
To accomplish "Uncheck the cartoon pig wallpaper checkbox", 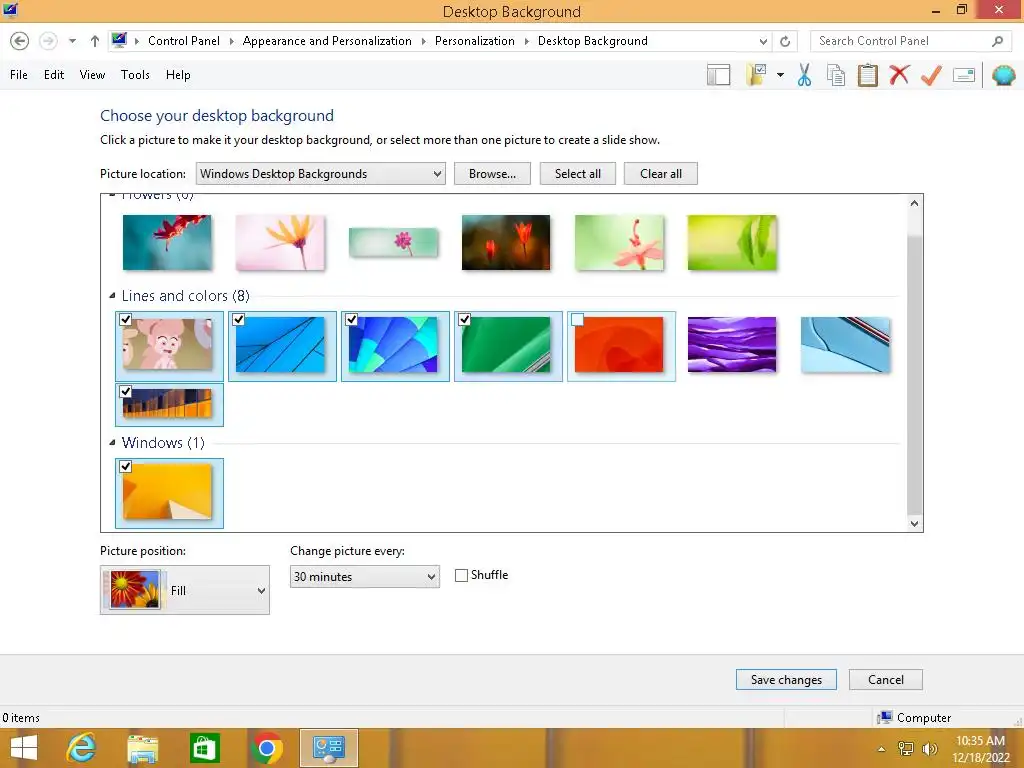I will point(126,319).
